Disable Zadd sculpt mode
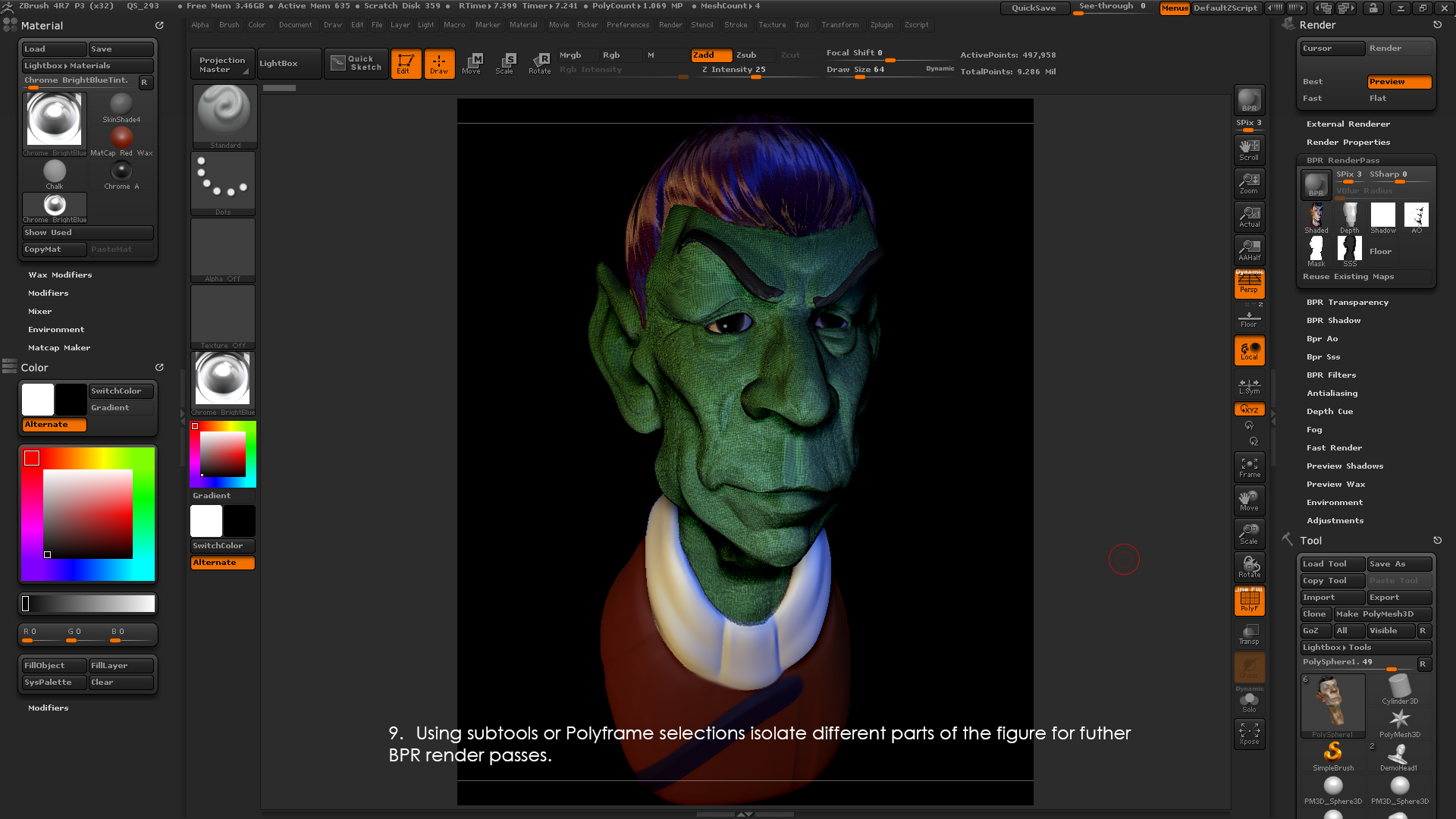Screen dimensions: 1456x819 (711, 55)
